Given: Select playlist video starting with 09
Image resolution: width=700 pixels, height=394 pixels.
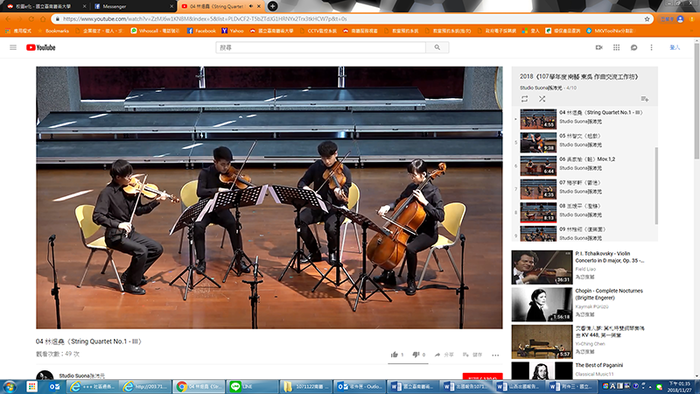Looking at the screenshot, I should [x=585, y=233].
